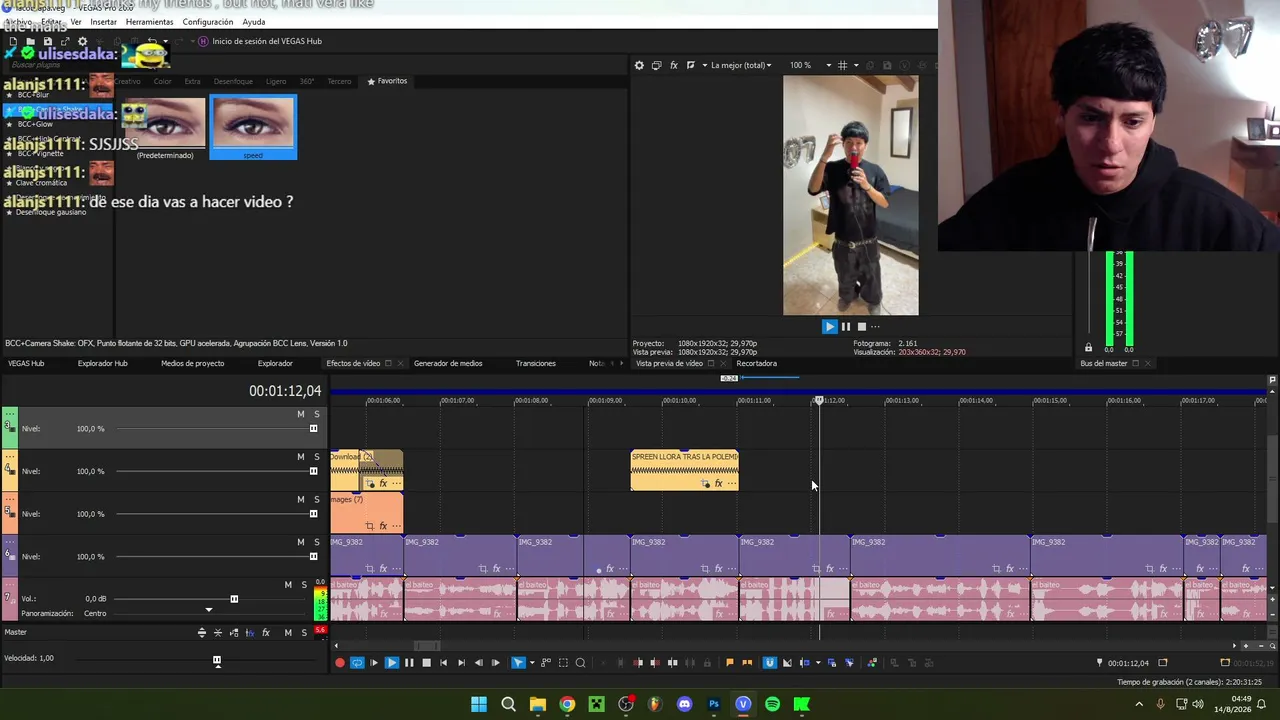Image resolution: width=1280 pixels, height=720 pixels.
Task: Mute video track 3
Action: coord(300,414)
